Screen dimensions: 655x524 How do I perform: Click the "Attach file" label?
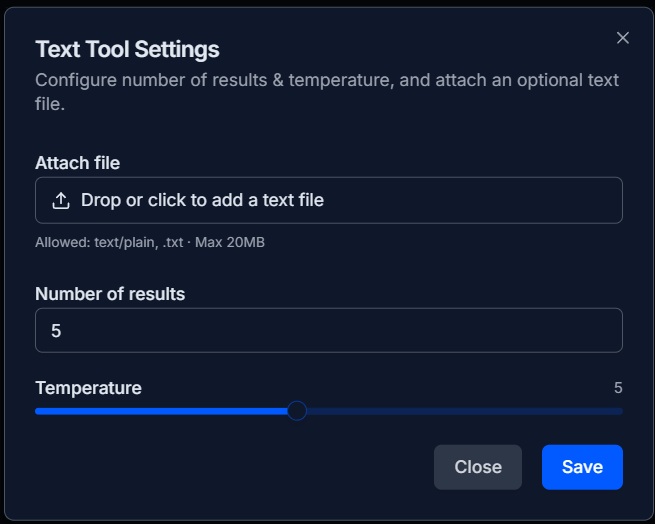(x=78, y=163)
